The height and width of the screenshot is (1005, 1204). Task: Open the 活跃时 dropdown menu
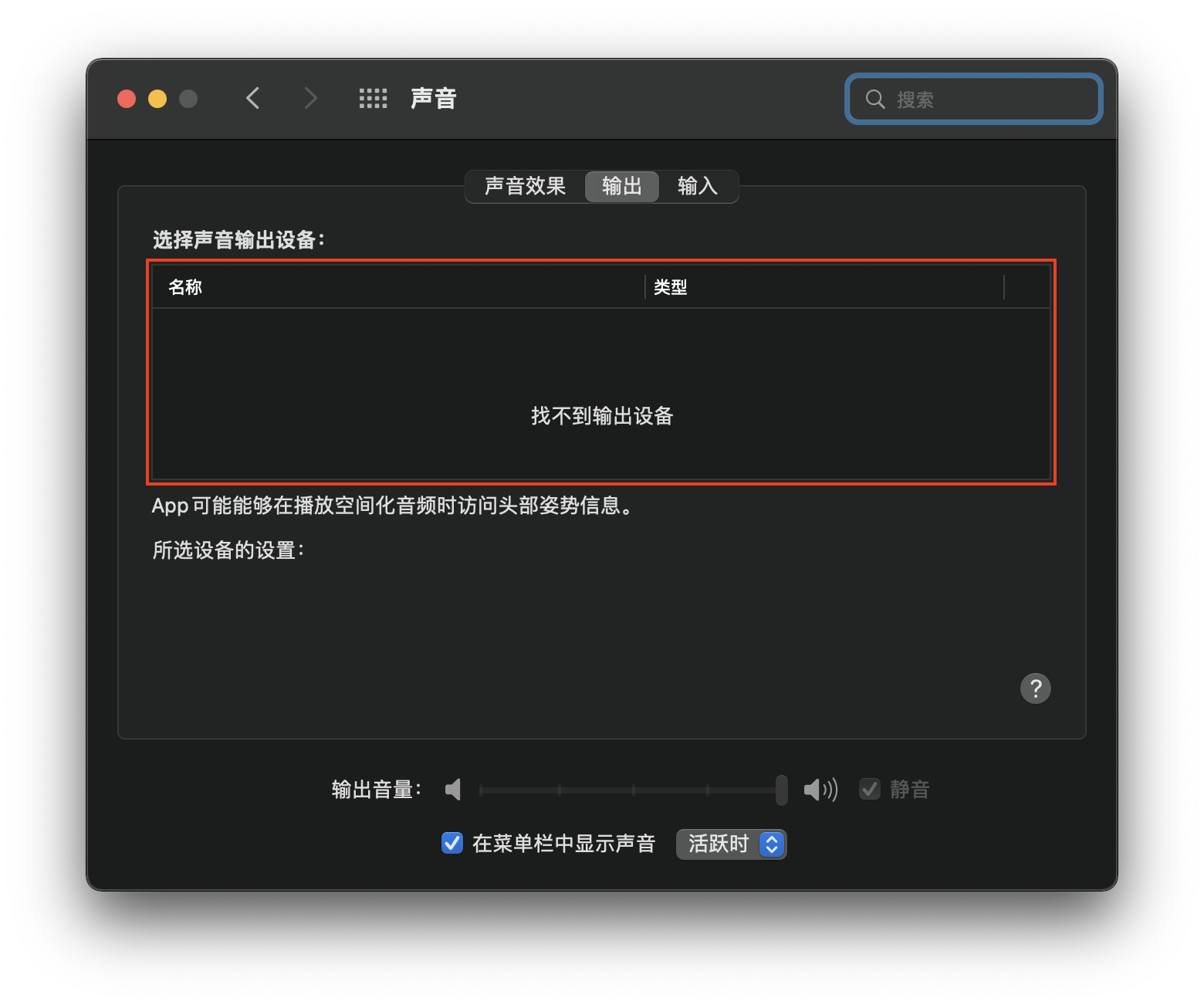click(x=731, y=844)
